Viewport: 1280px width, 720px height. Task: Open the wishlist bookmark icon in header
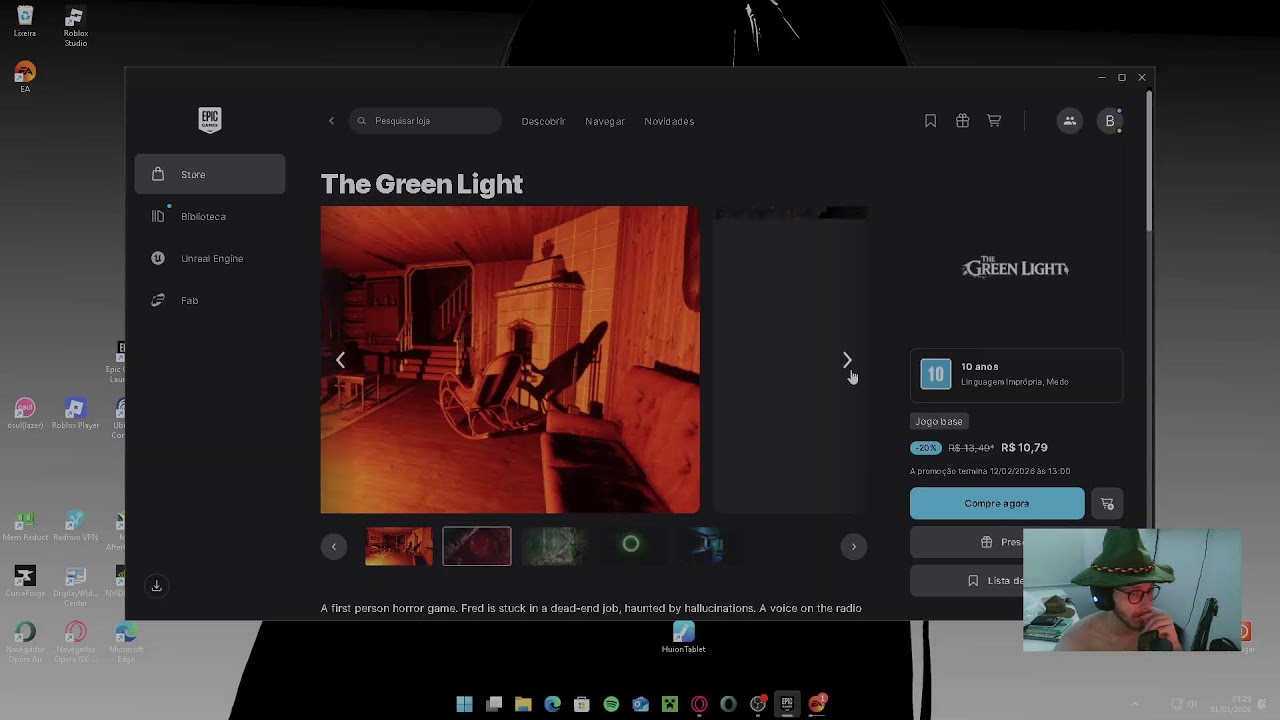930,121
